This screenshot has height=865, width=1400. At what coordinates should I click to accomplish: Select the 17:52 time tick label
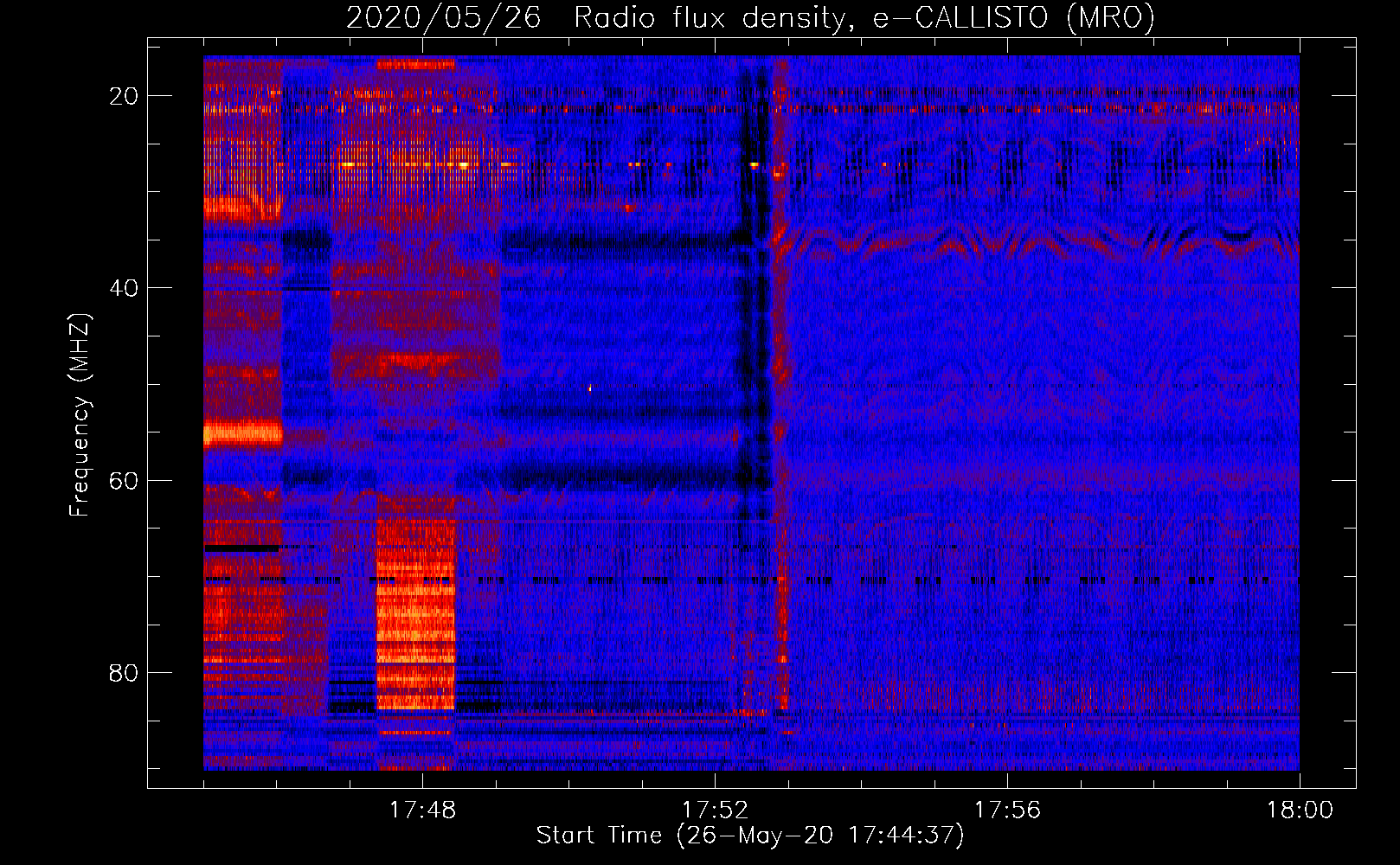715,810
